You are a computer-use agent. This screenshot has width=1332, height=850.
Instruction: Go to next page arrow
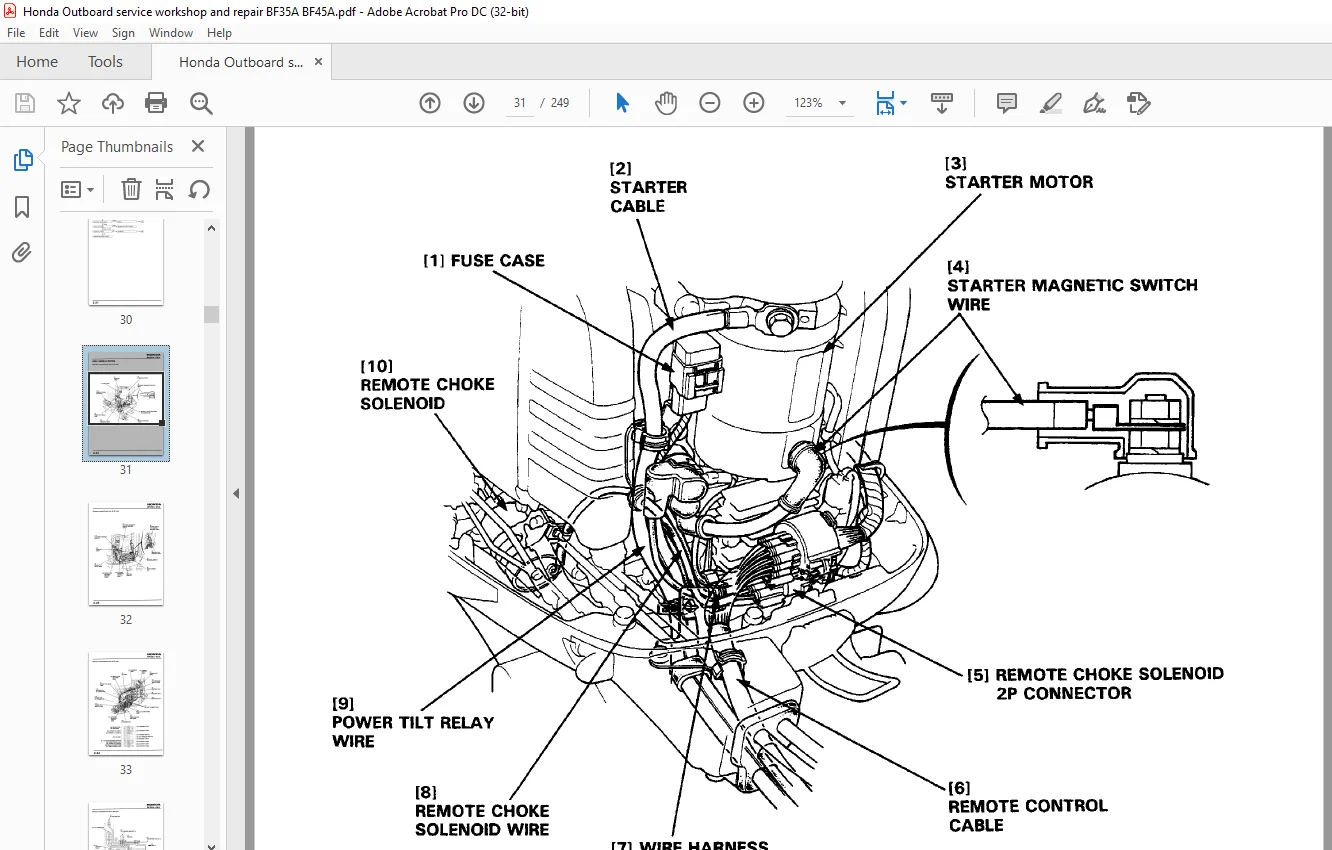coord(474,103)
